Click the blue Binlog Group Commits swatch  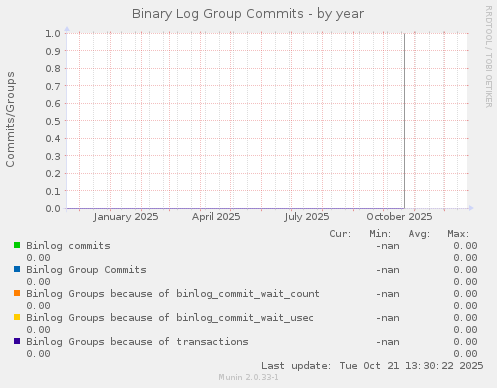click(x=17, y=269)
